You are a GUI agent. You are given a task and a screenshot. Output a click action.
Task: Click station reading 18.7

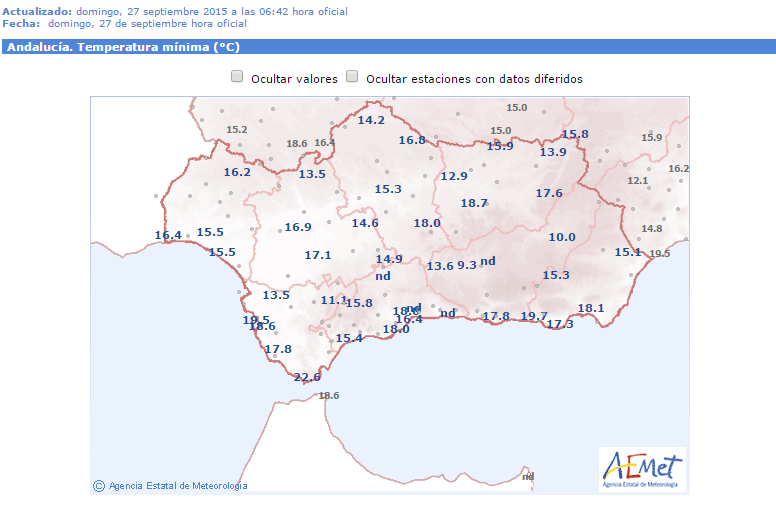coord(474,203)
